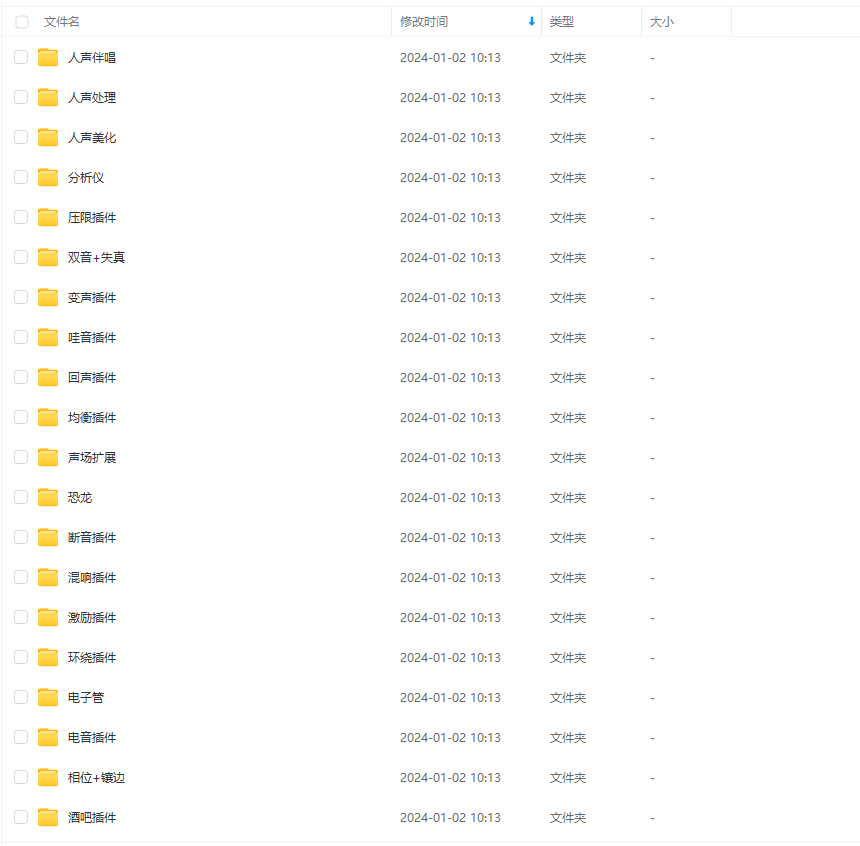Check the select-all checkbox in header
The image size is (860, 846).
tap(20, 21)
